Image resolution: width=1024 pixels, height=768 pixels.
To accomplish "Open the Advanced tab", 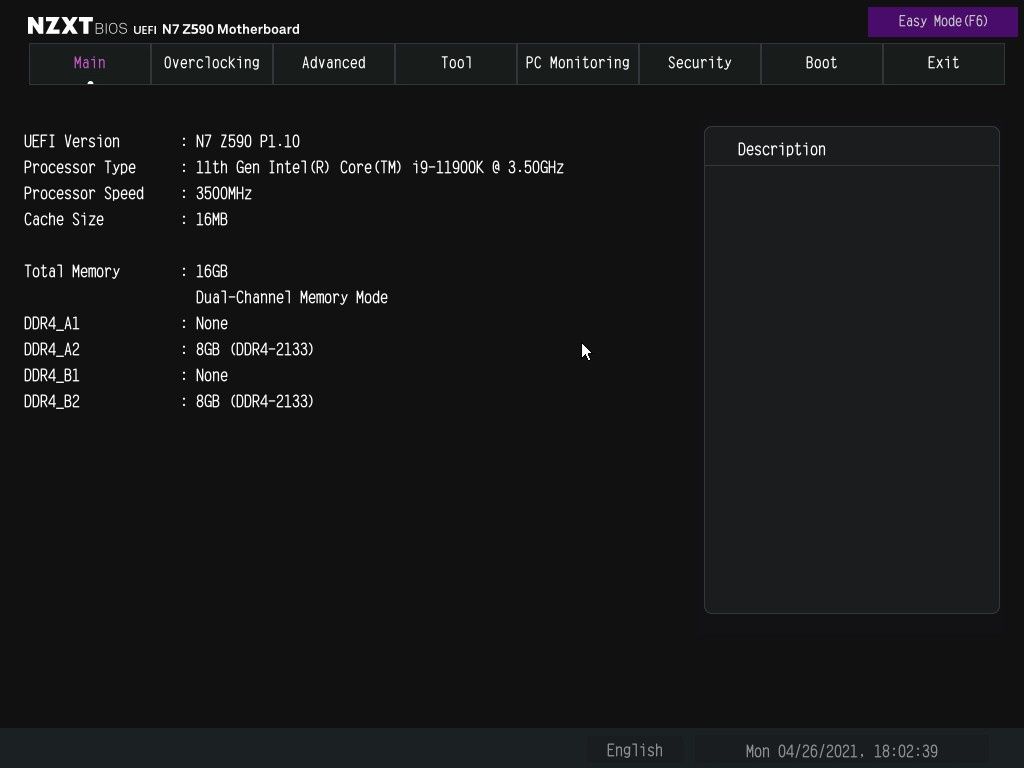I will tap(334, 63).
